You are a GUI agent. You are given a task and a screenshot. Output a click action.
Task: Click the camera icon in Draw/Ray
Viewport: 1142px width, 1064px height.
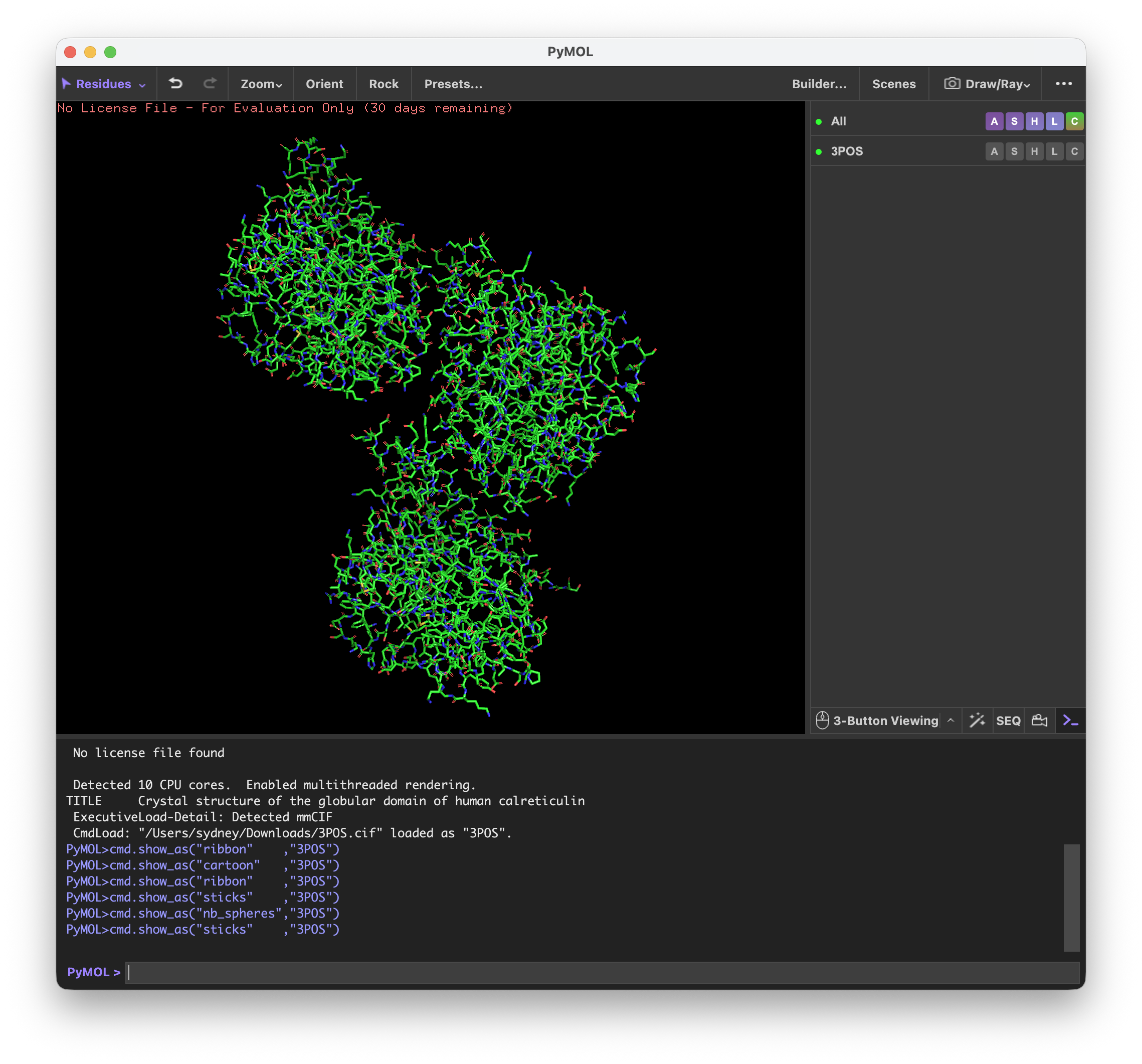pos(952,83)
